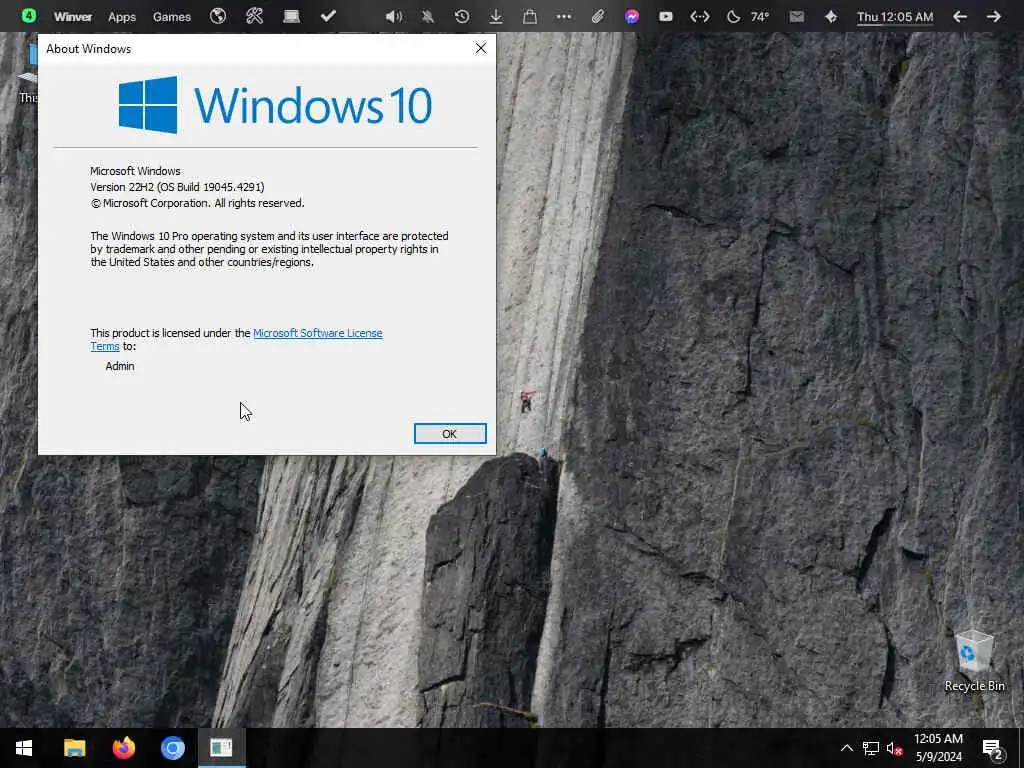Click the paperclip attachment icon

[598, 17]
